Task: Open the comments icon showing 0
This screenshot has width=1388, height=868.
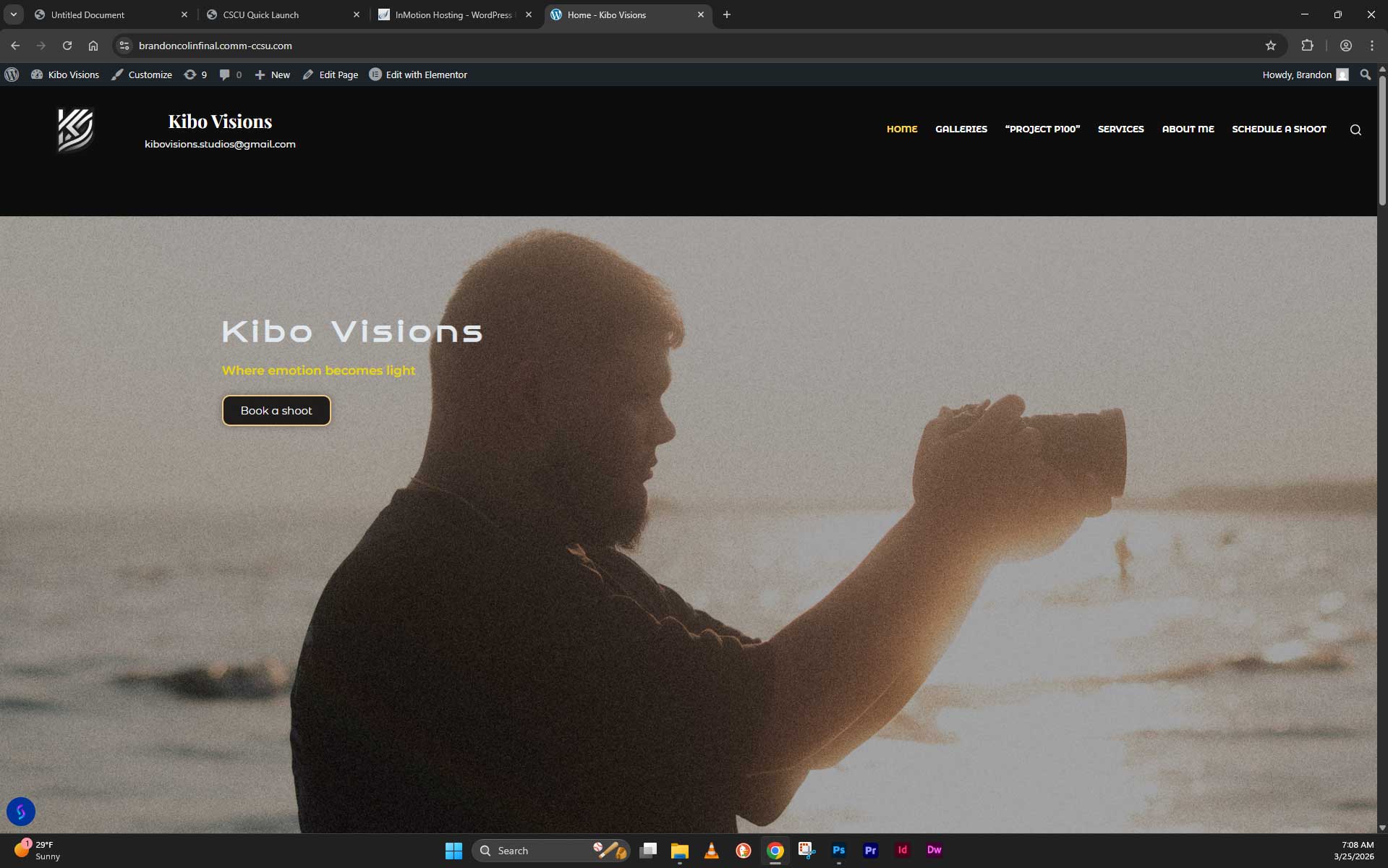Action: pos(229,74)
